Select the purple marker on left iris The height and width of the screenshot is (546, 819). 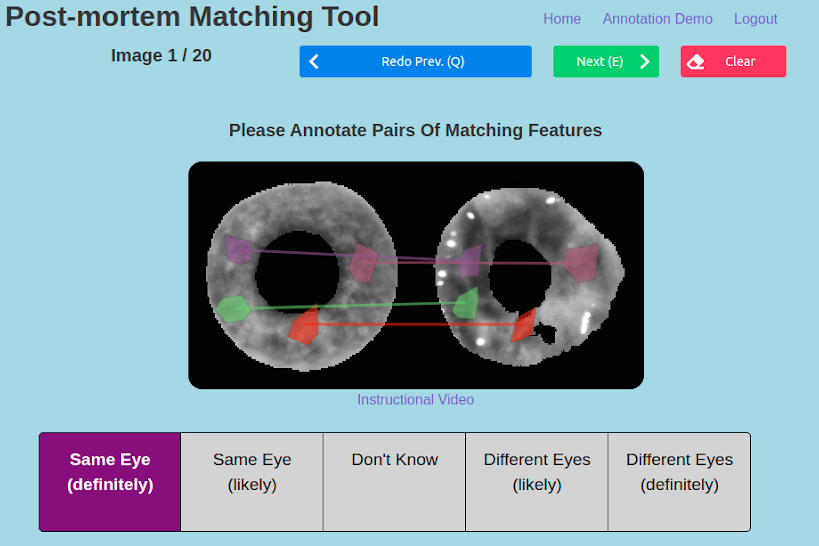239,250
